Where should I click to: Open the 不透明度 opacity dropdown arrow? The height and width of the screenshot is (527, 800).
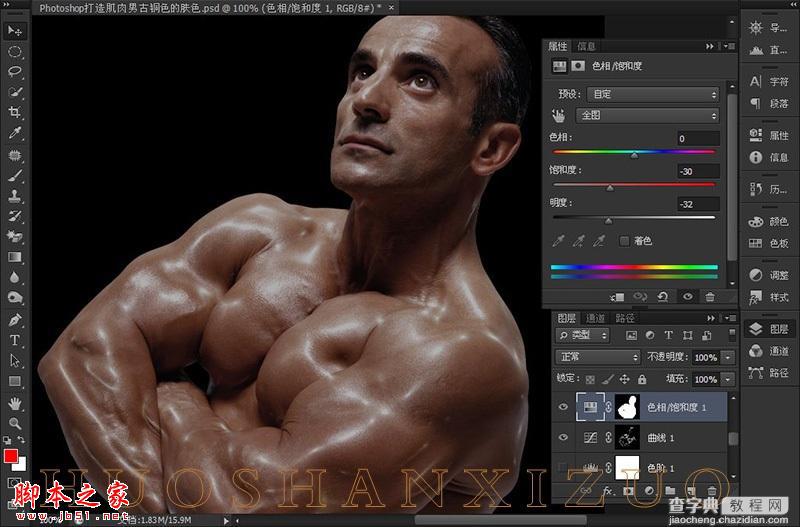pyautogui.click(x=728, y=358)
